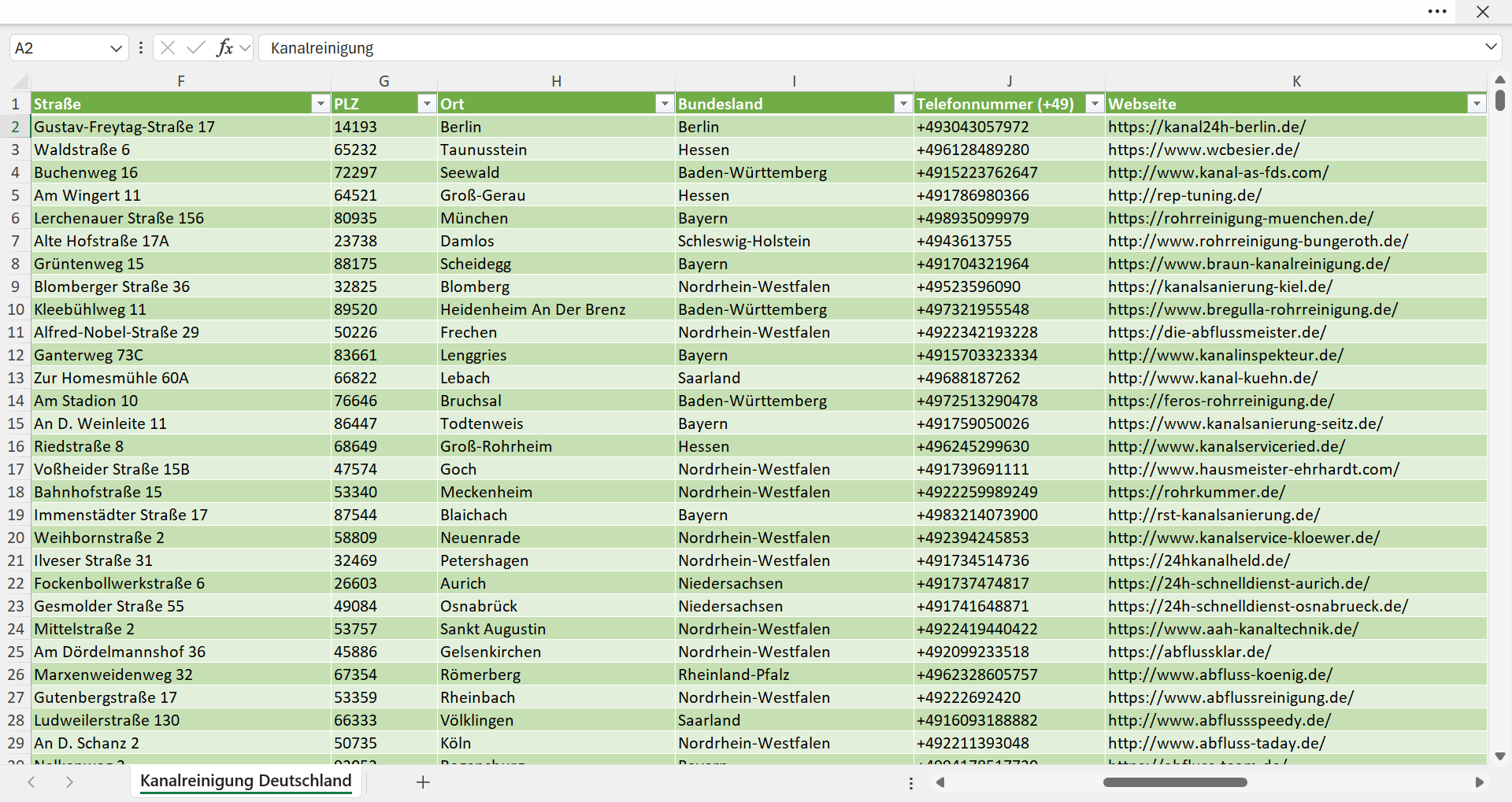
Task: Select the Ort cell Seewald
Action: coord(556,172)
